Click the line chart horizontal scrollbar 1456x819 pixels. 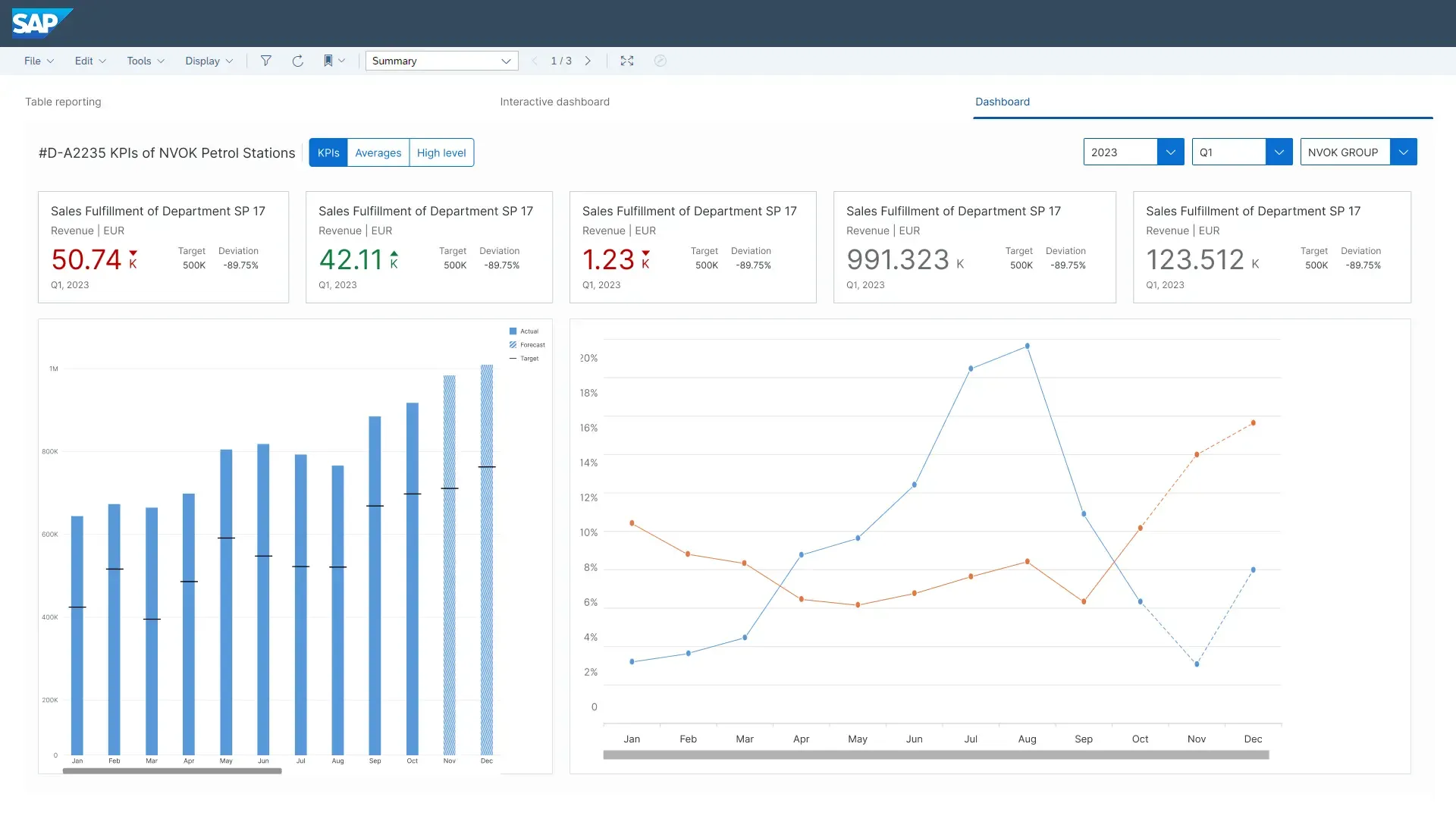click(936, 755)
